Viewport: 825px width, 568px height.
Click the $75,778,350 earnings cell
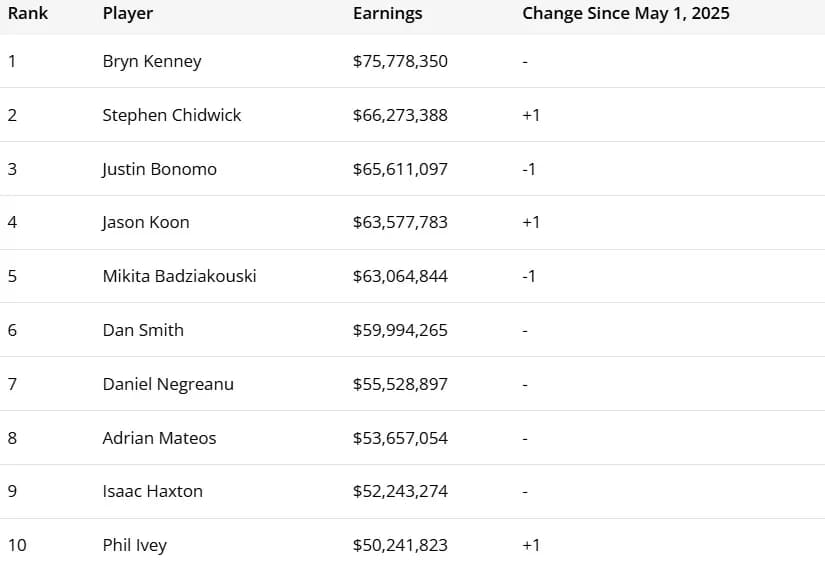(x=400, y=61)
